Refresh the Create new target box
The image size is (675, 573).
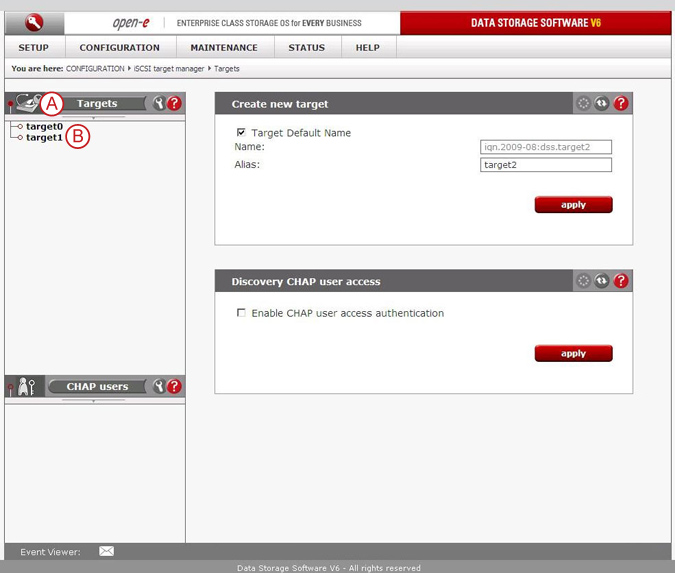(x=602, y=103)
